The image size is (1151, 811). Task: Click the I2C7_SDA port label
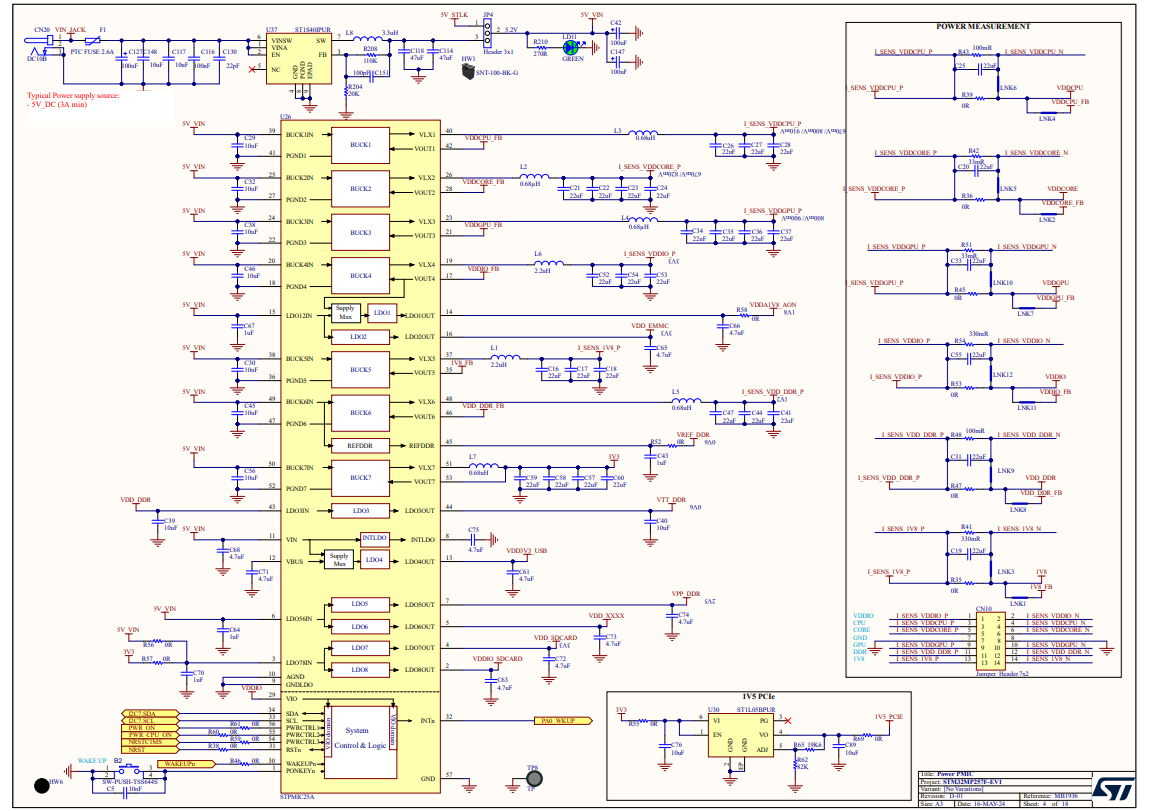tap(150, 713)
